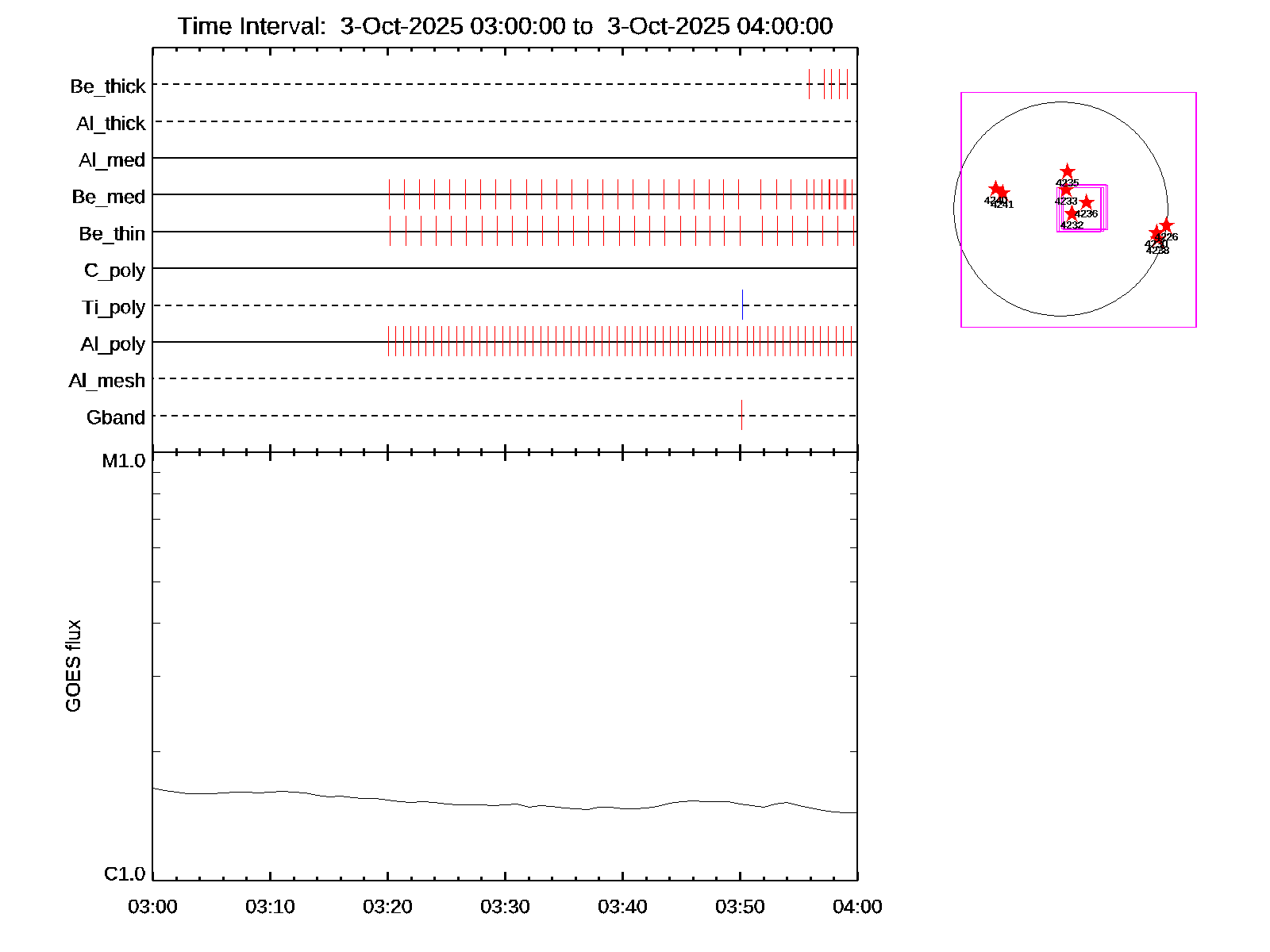
Task: Click the Ti_poly tick near 03:50
Action: 742,305
